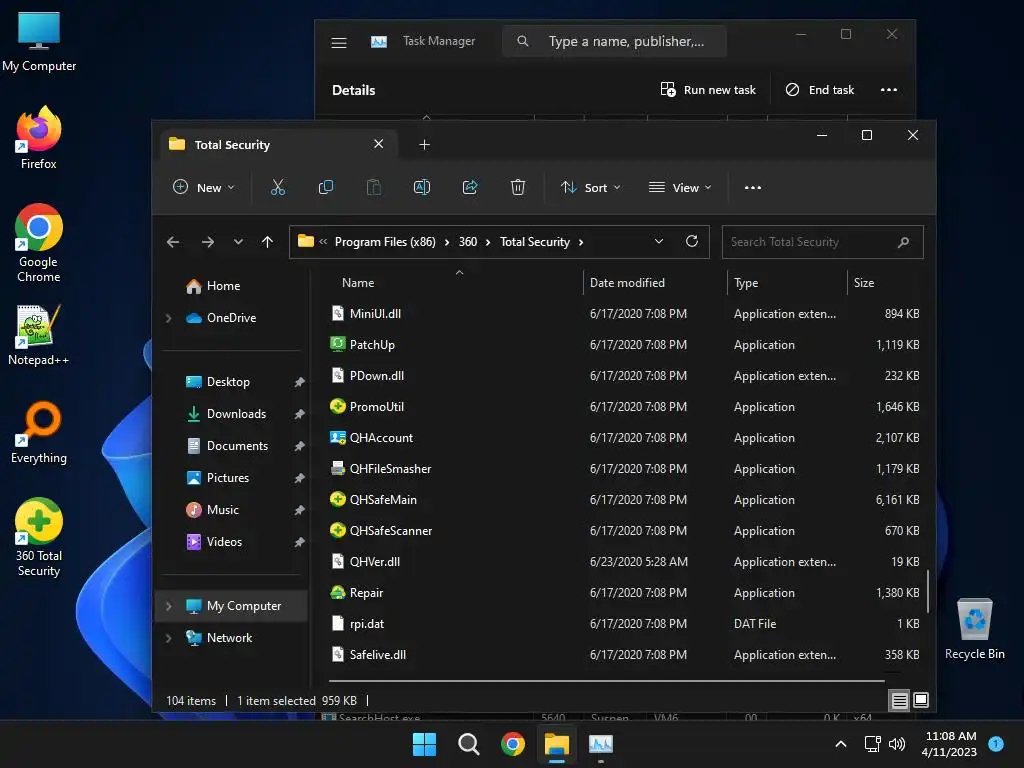1024x768 pixels.
Task: Click the Windows Start button on taskbar
Action: (424, 744)
